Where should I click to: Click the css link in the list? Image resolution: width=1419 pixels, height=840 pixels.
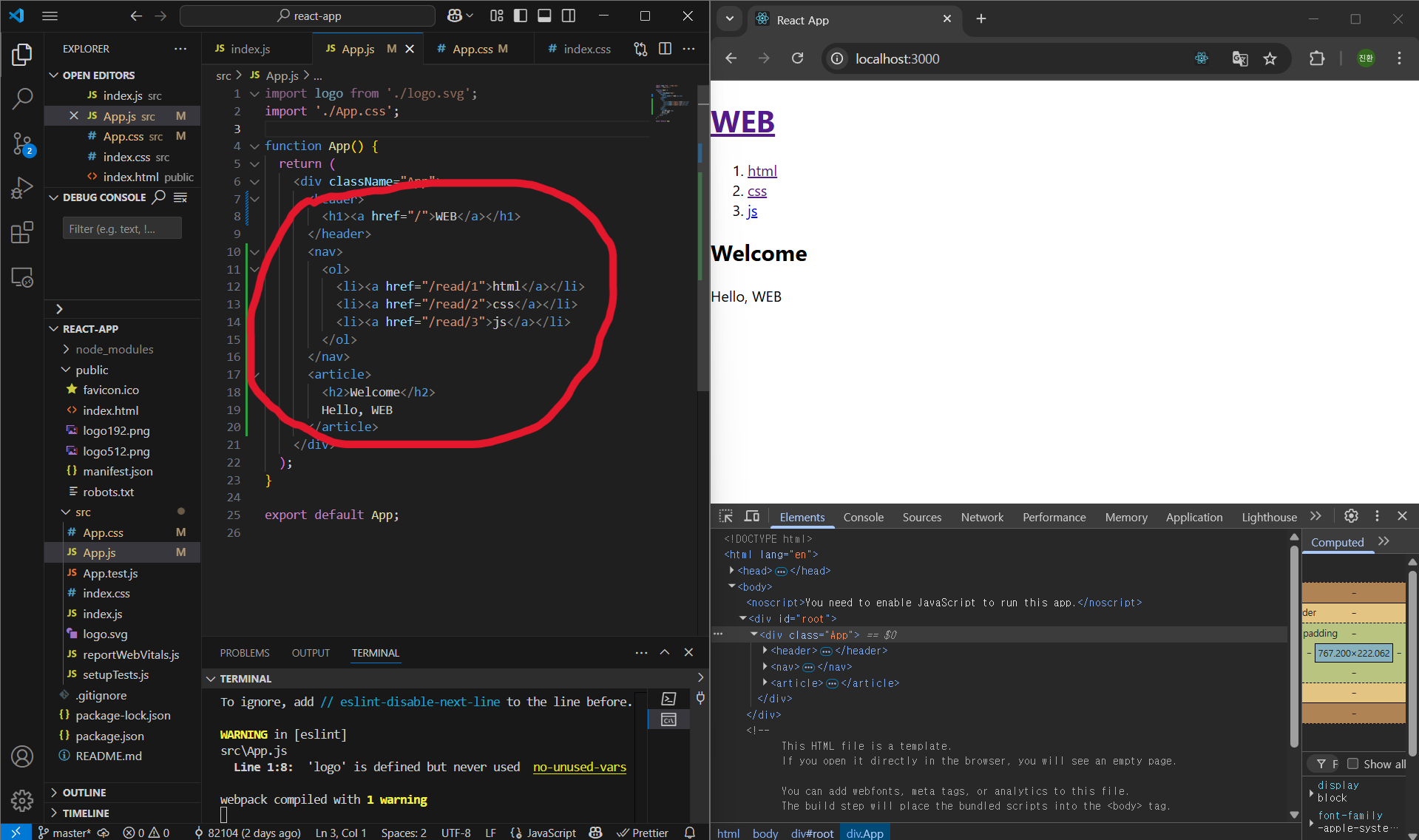pyautogui.click(x=757, y=191)
